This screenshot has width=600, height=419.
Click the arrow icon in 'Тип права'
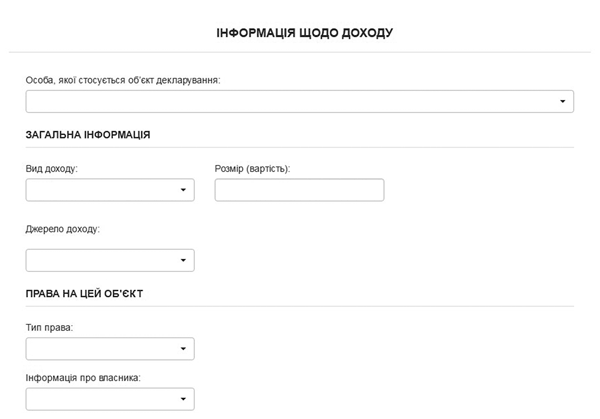(183, 349)
